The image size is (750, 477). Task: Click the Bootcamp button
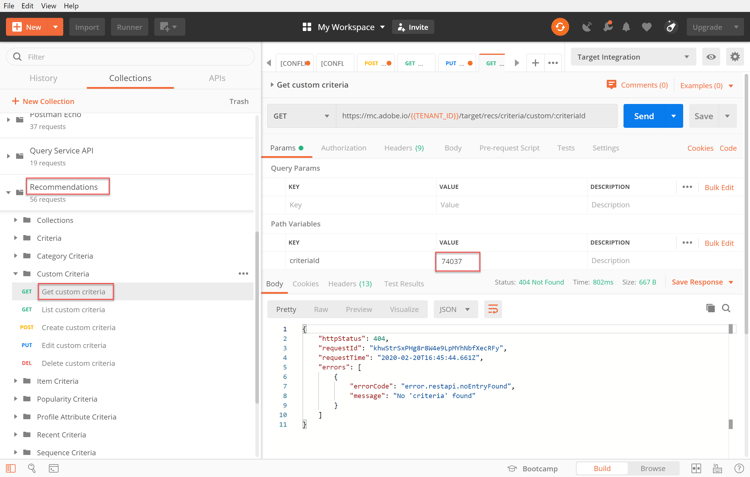(x=532, y=468)
